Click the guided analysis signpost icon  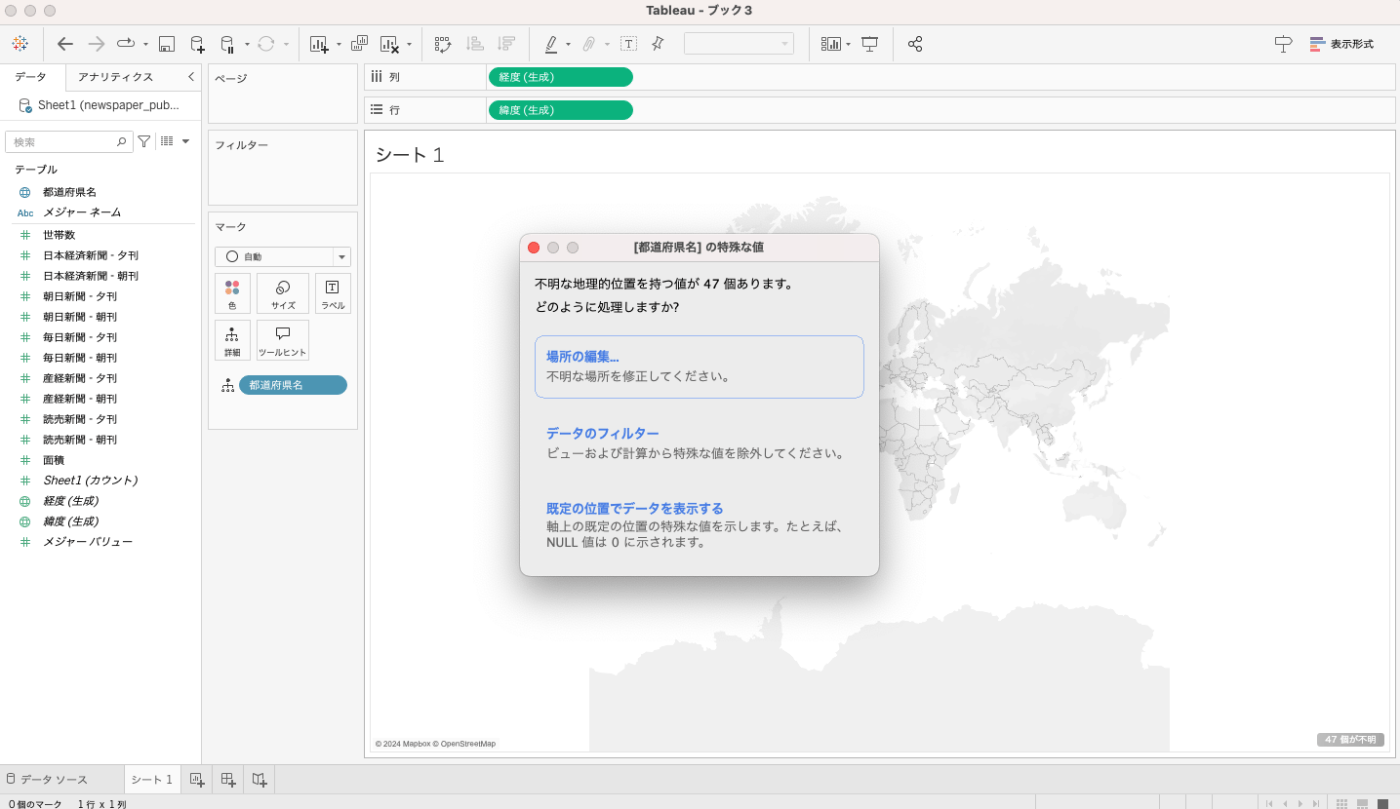1283,44
